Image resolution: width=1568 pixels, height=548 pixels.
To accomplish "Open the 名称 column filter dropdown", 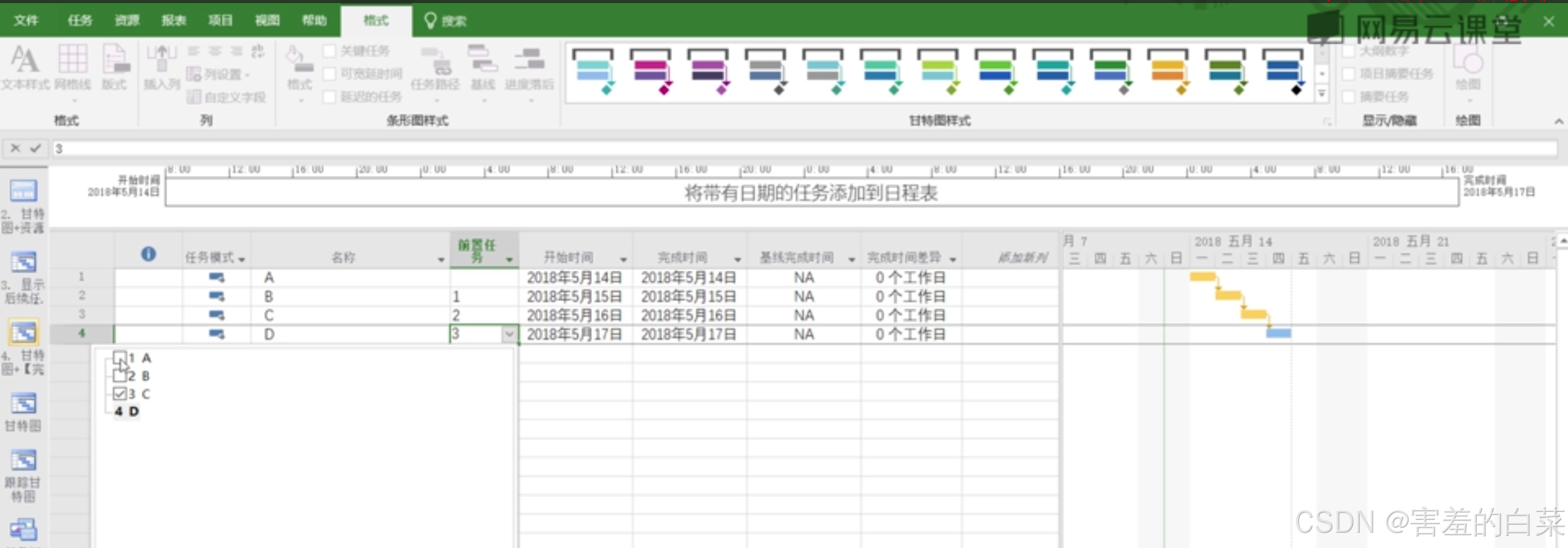I will [441, 259].
